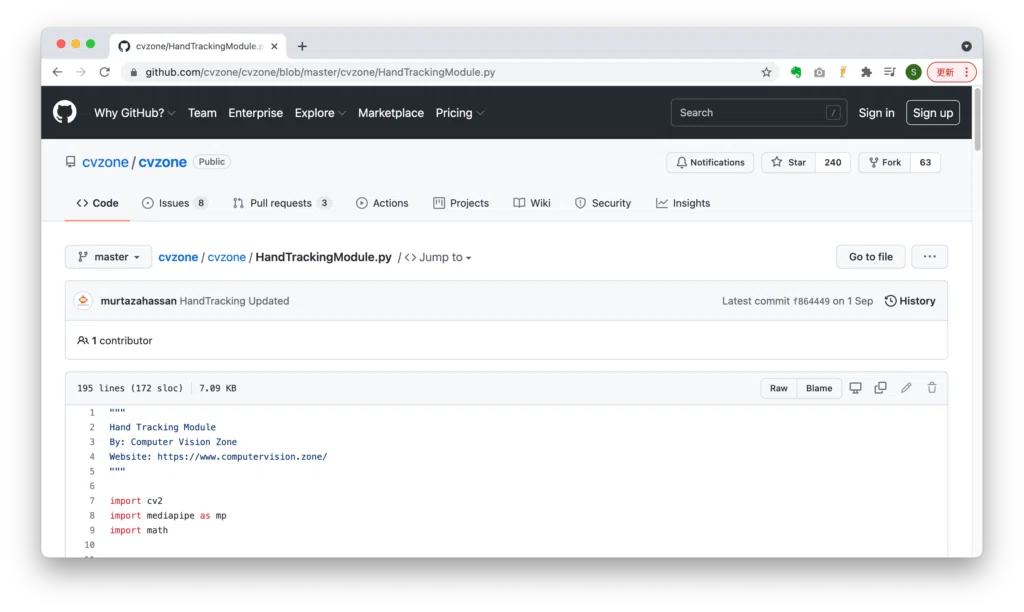
Task: Open the master branch dropdown
Action: point(108,257)
